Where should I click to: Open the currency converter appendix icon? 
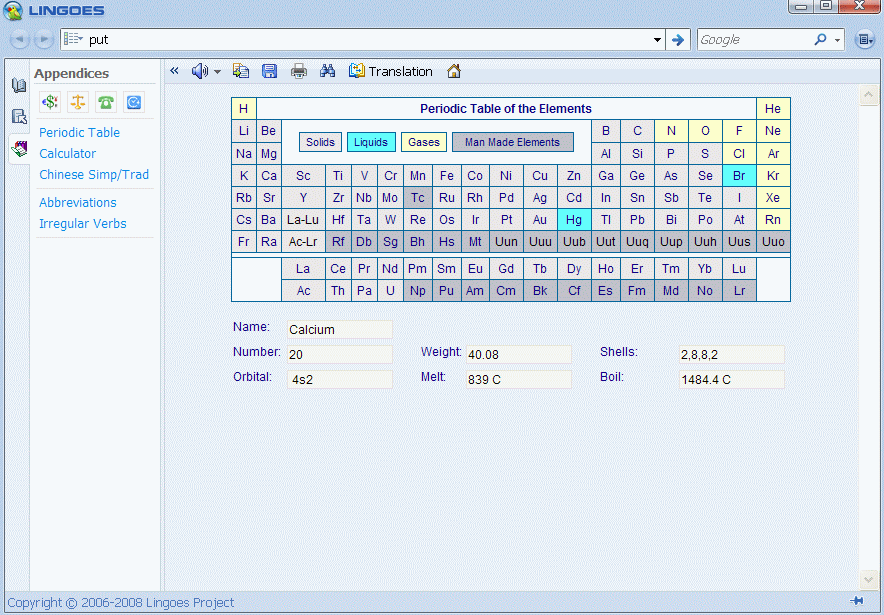pos(49,102)
